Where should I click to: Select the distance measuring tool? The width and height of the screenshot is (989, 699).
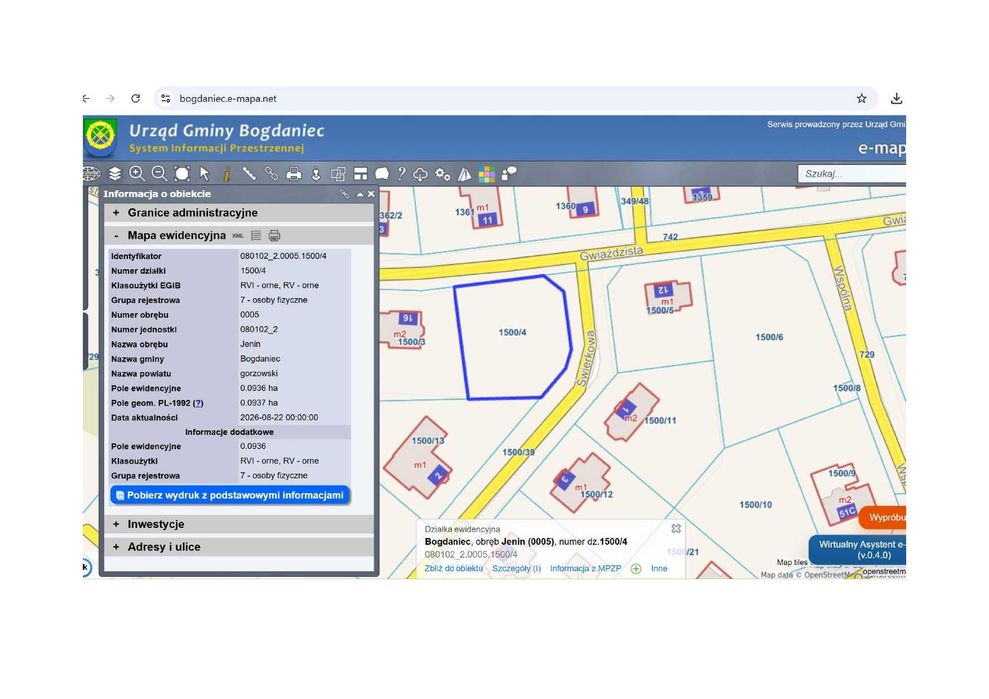249,173
